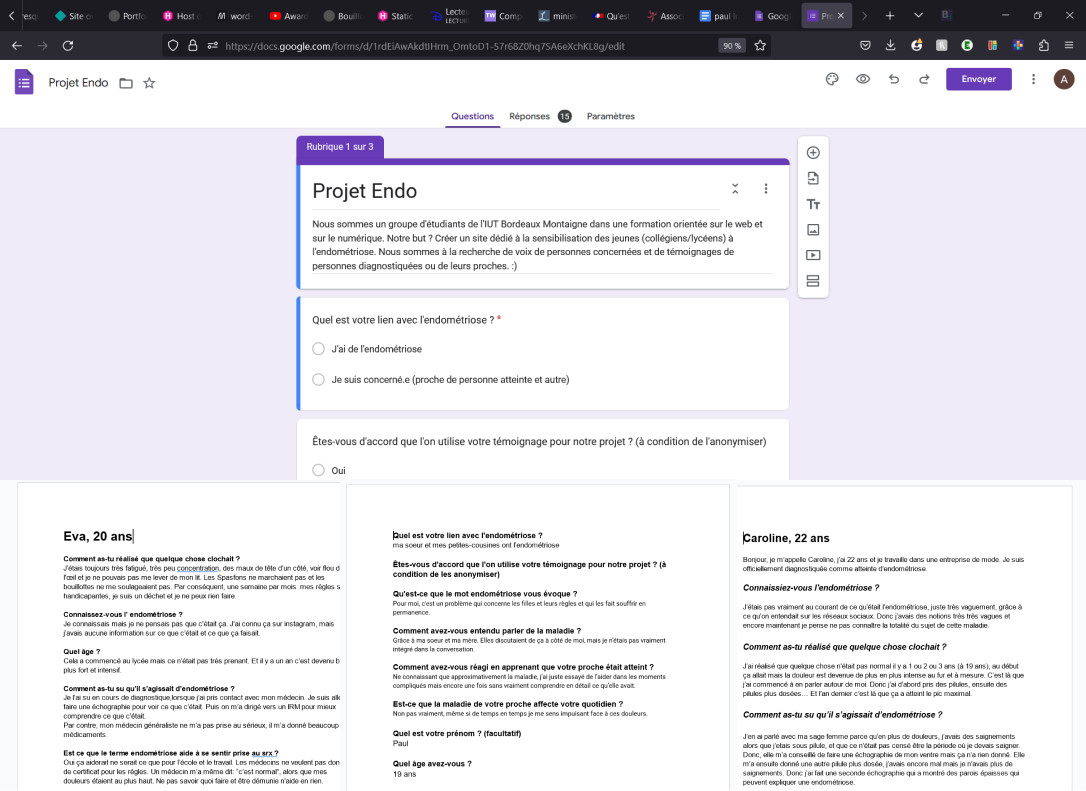Star the Projet Endo form
This screenshot has width=1086, height=791.
(x=149, y=83)
